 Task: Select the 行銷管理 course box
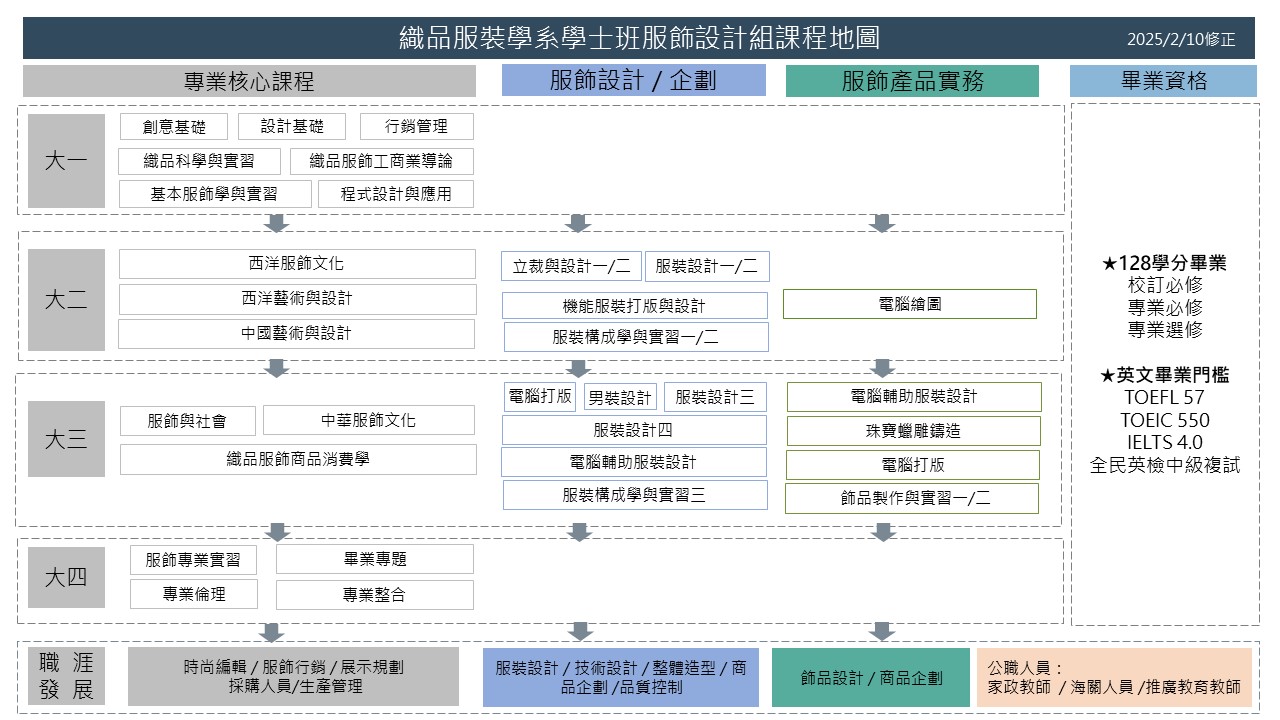click(x=416, y=127)
